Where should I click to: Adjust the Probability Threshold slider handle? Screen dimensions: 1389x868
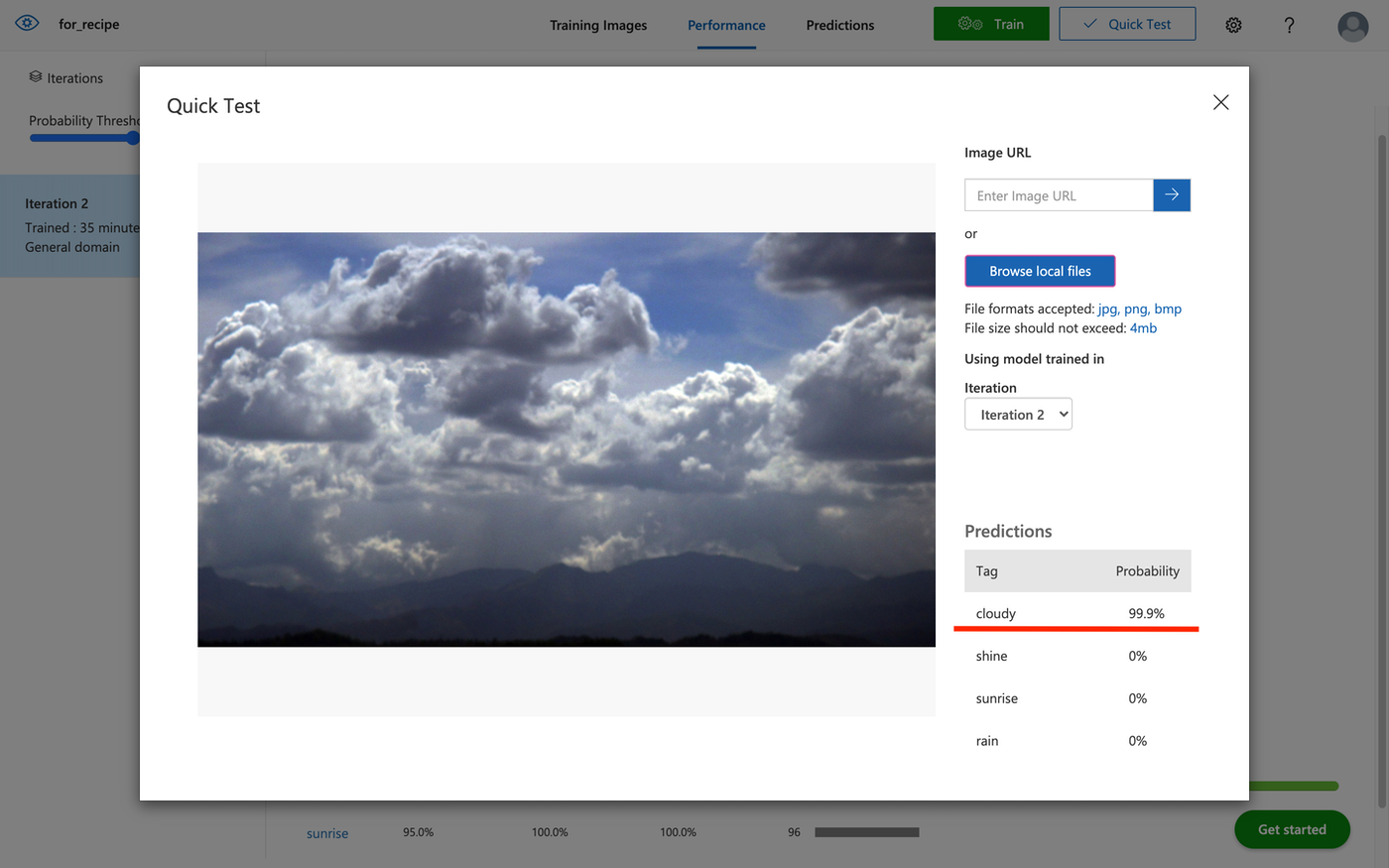coord(132,138)
